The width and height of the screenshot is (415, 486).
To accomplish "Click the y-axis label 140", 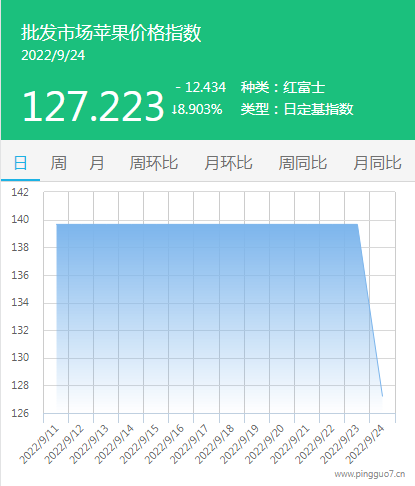I will tap(20, 219).
